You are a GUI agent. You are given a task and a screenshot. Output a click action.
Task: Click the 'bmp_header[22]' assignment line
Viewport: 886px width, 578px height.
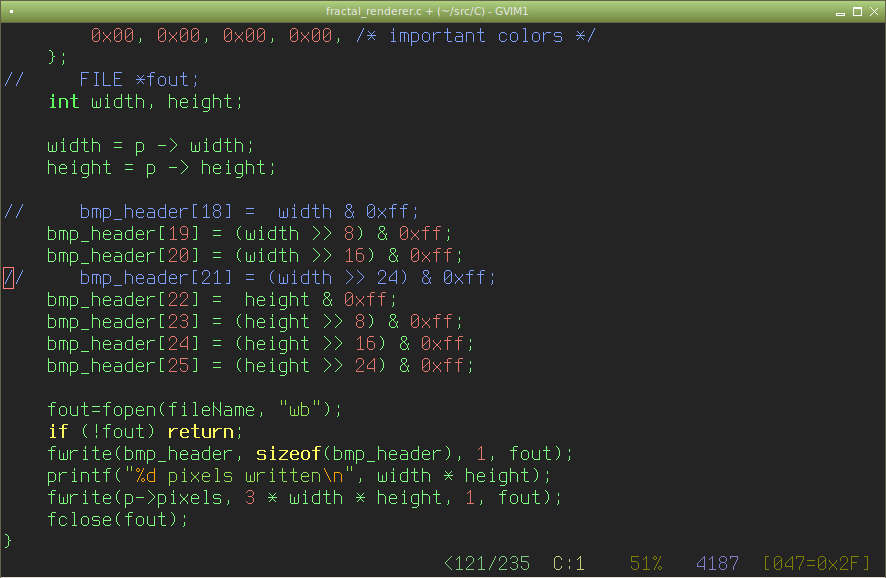tap(222, 300)
